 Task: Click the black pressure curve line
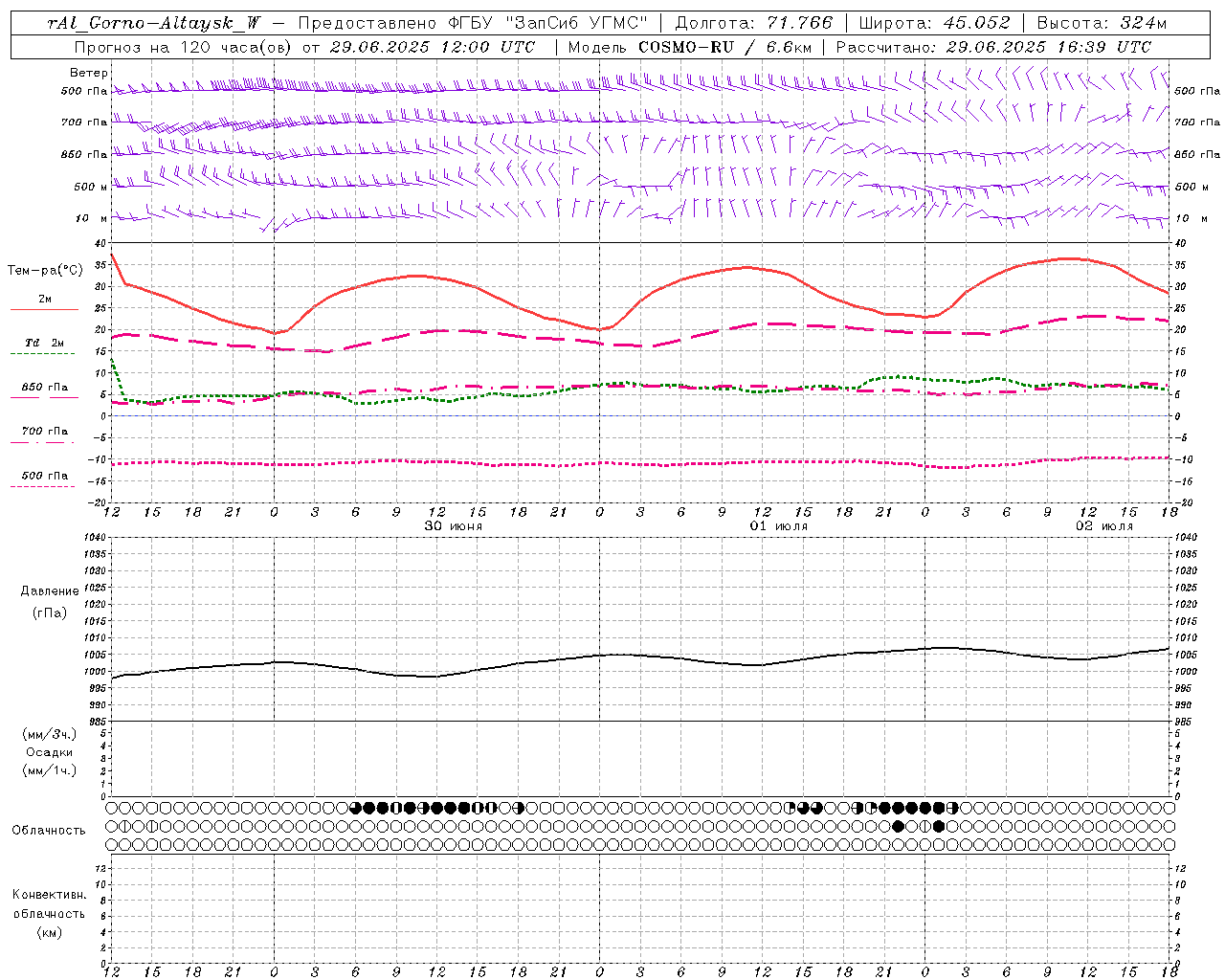(x=639, y=656)
